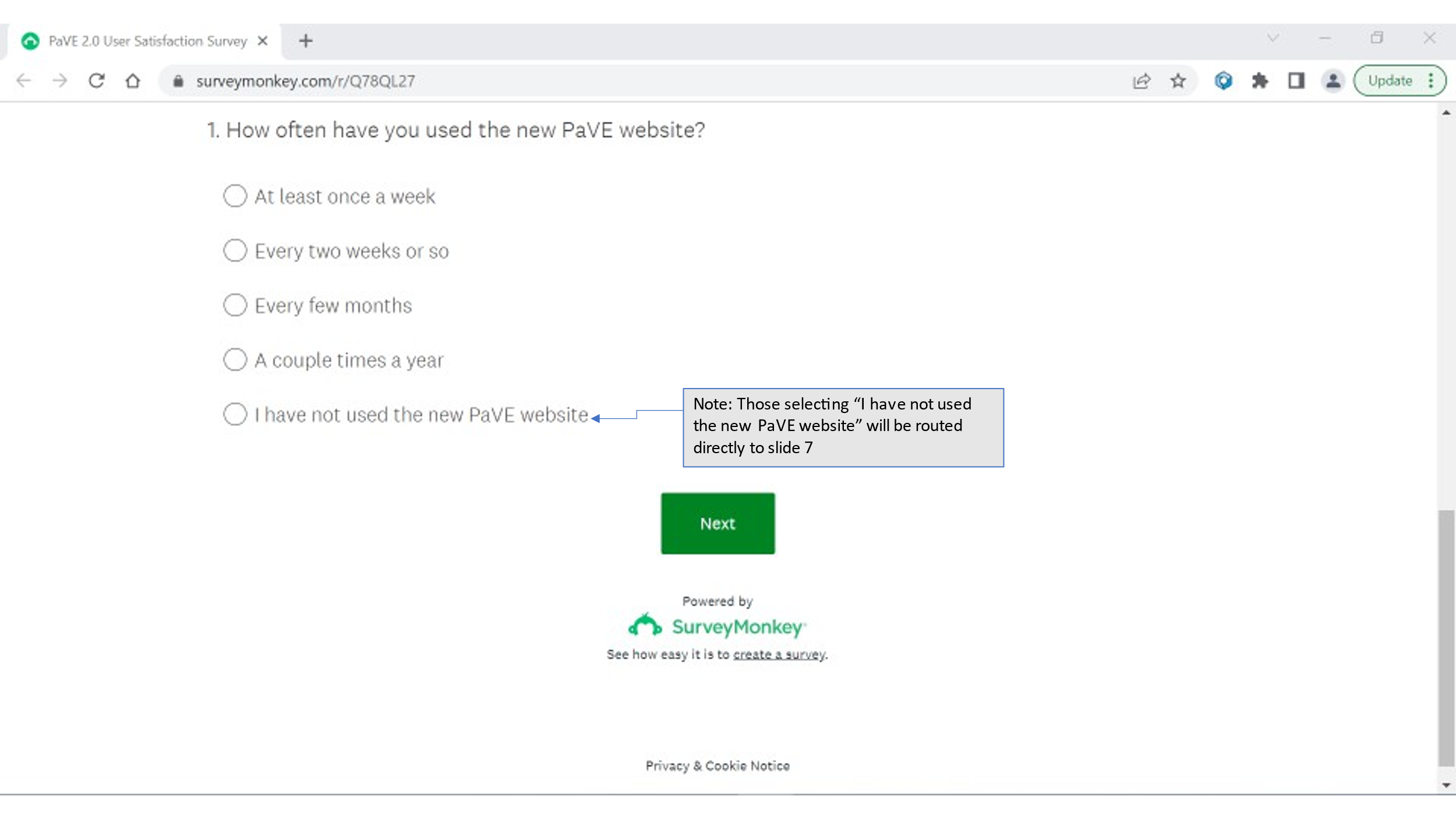Image resolution: width=1456 pixels, height=819 pixels.
Task: Select 'At least once a week'
Action: click(x=235, y=196)
